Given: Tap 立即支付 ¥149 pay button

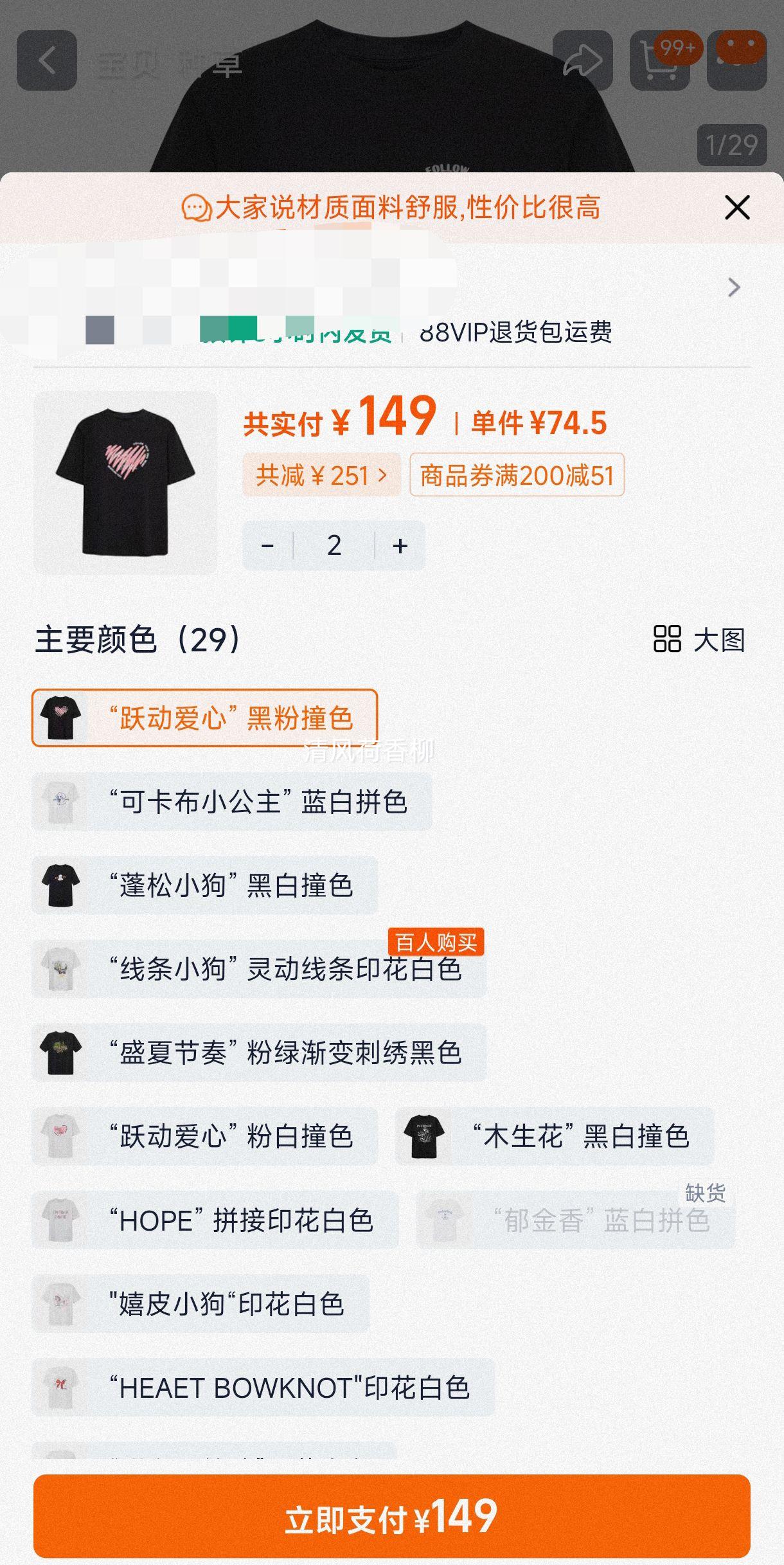Looking at the screenshot, I should click(392, 1516).
